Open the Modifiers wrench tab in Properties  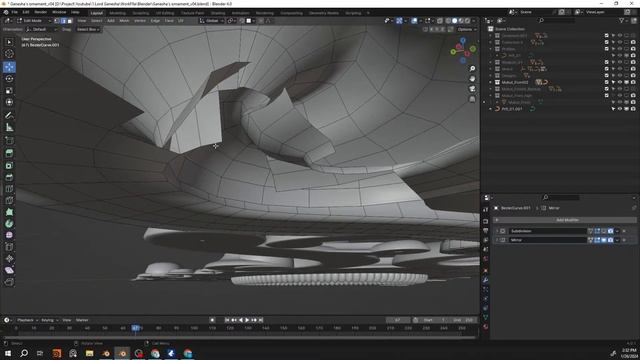coord(485,280)
